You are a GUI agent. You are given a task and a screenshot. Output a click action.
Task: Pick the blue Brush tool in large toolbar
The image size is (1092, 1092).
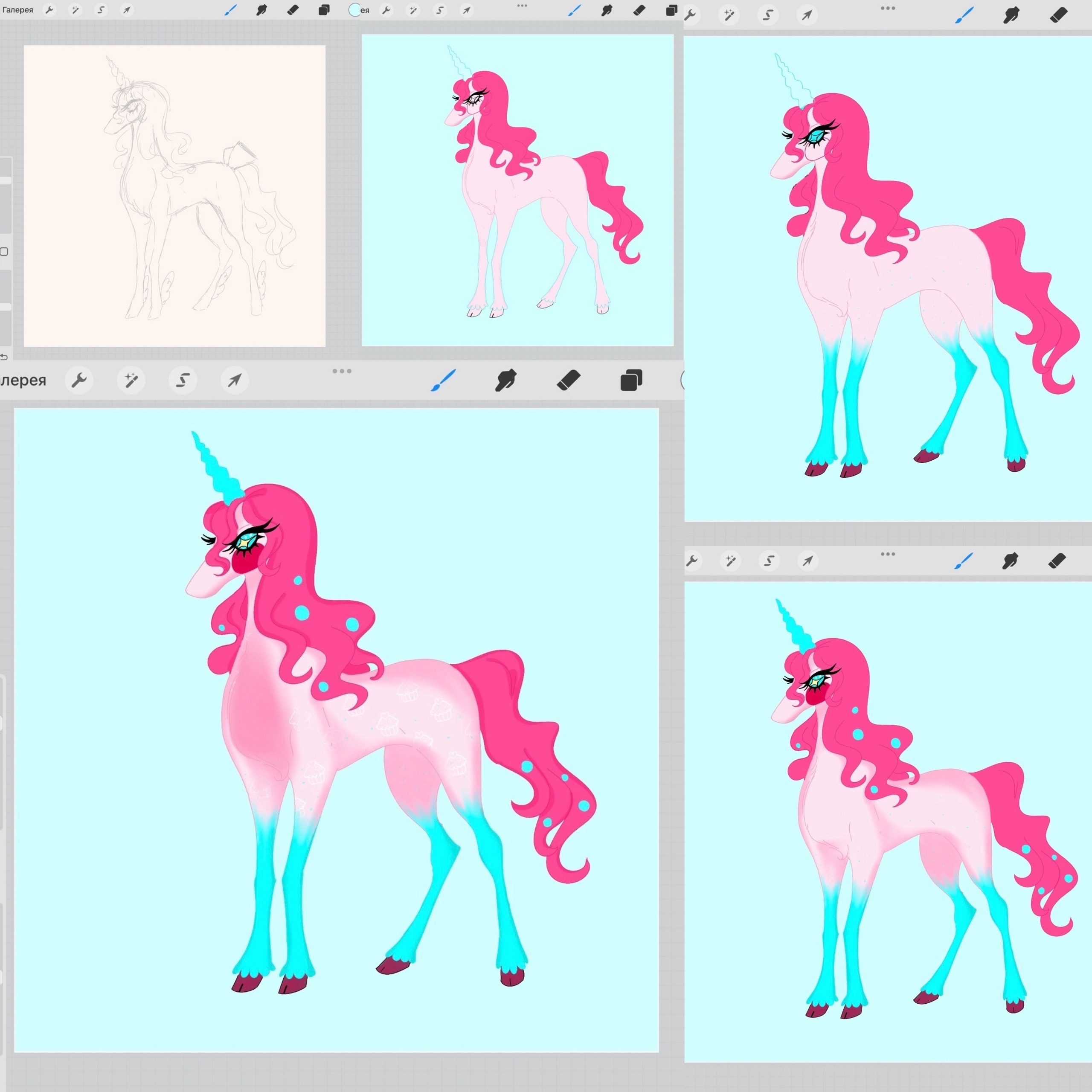tap(443, 380)
